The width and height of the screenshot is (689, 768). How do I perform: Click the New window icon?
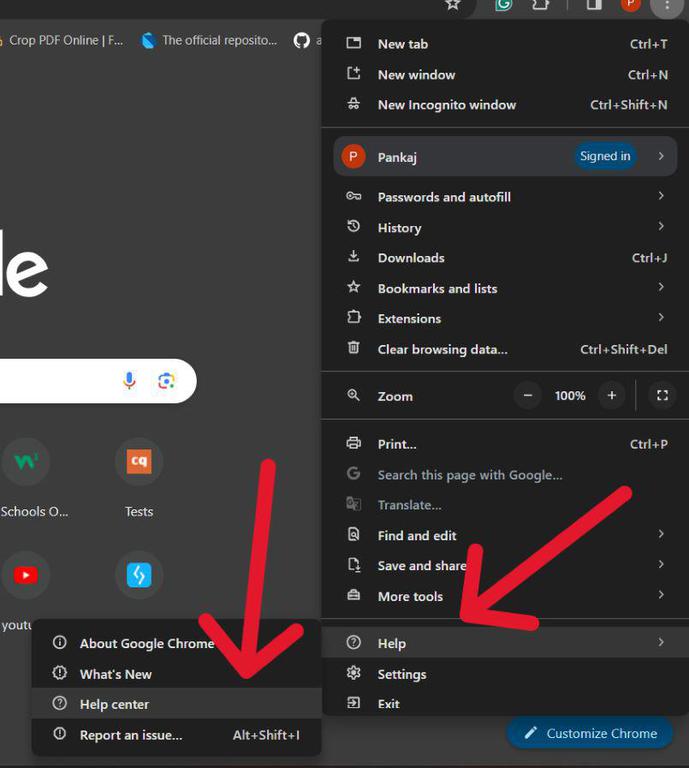(x=354, y=73)
